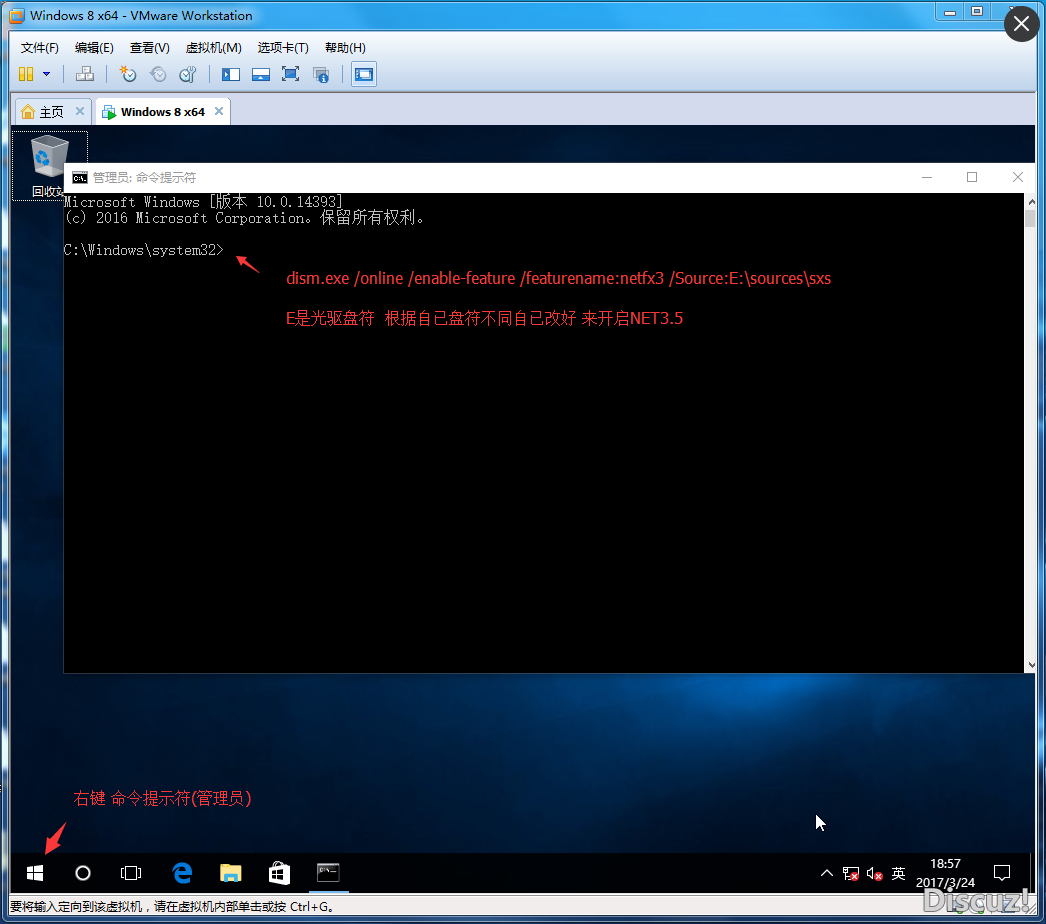Open the 查看(V) menu
The image size is (1046, 924).
tap(149, 48)
